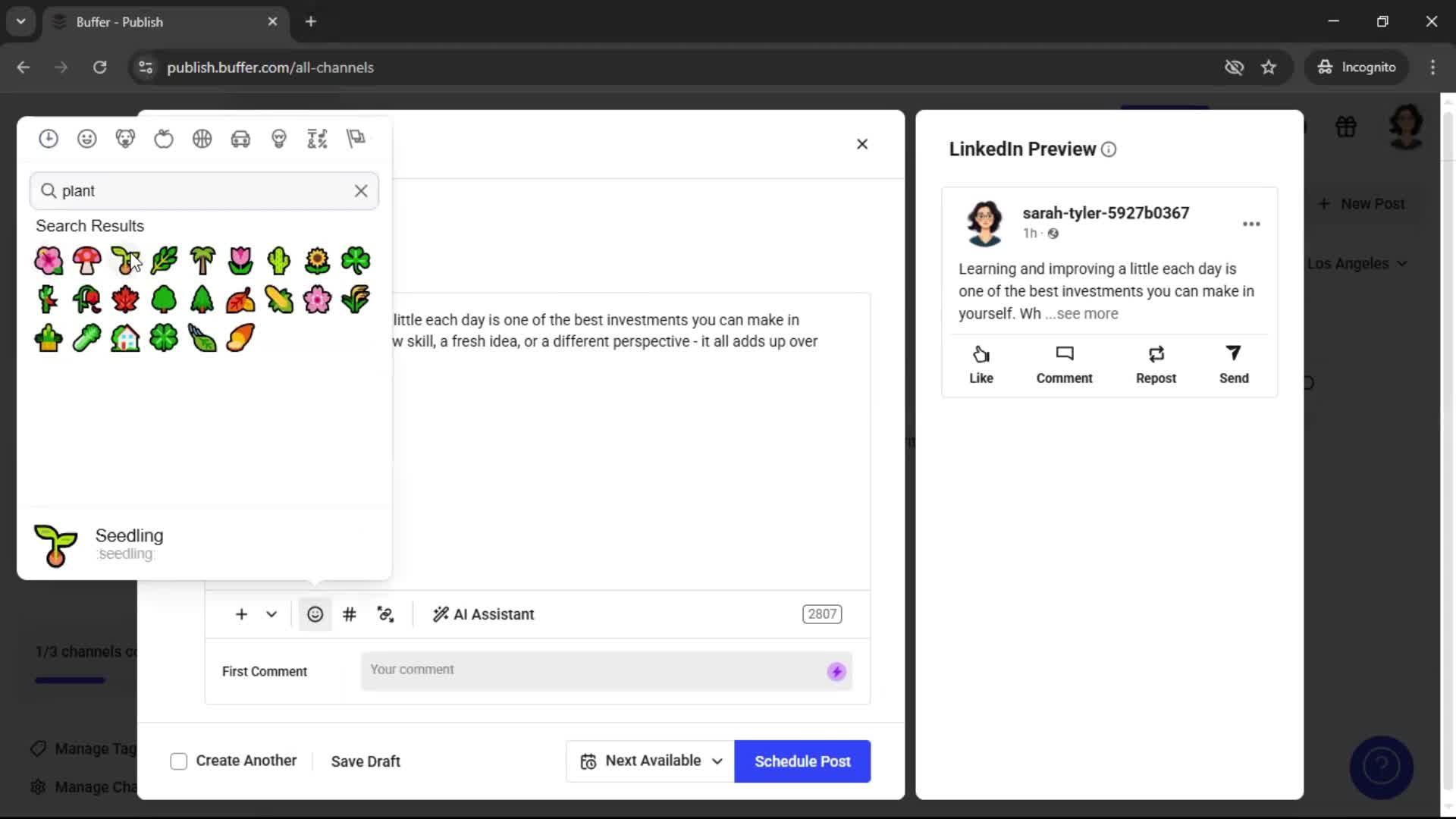Select the Activities basketball emoji category
This screenshot has height=819, width=1456.
tap(202, 138)
